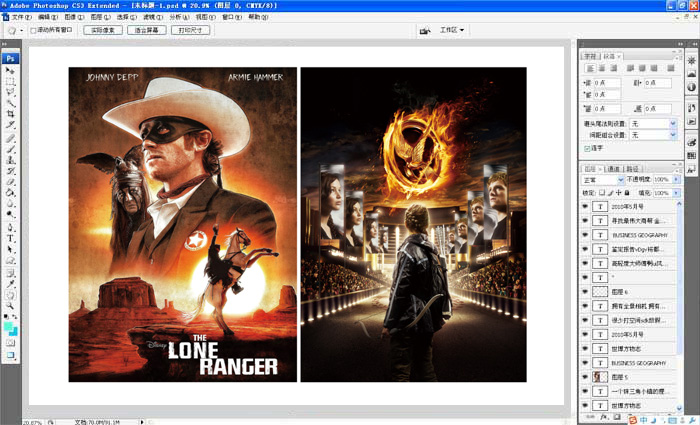Enable the 滚动所有窗口 checkbox
The image size is (700, 425).
pyautogui.click(x=33, y=31)
